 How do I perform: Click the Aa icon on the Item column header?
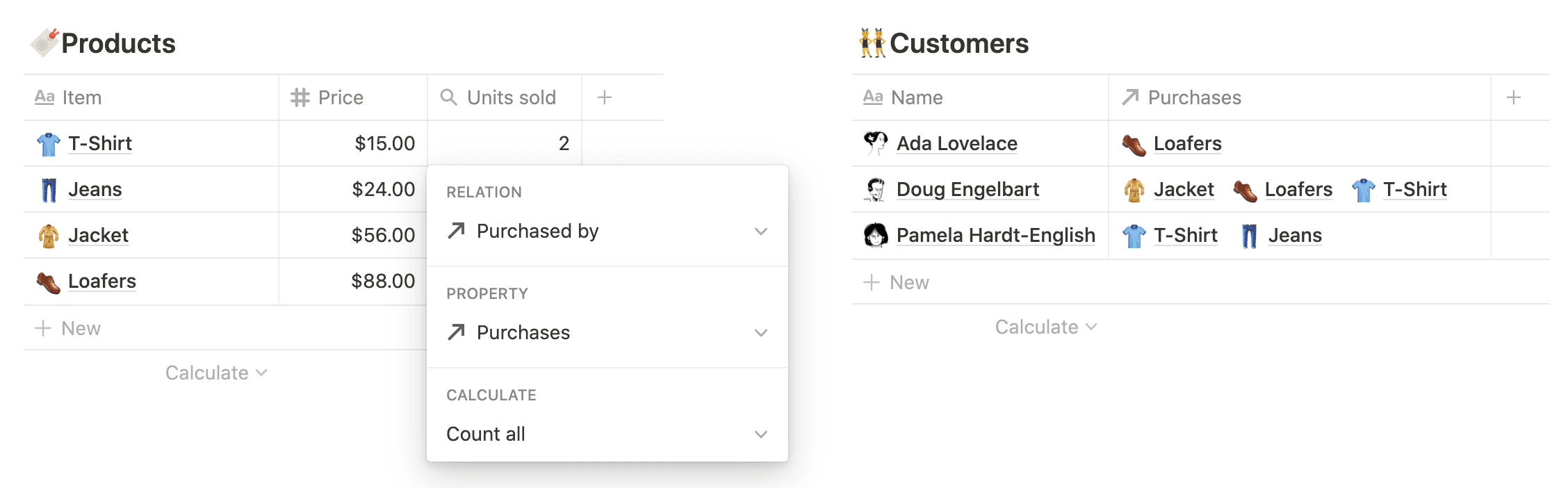[x=44, y=97]
